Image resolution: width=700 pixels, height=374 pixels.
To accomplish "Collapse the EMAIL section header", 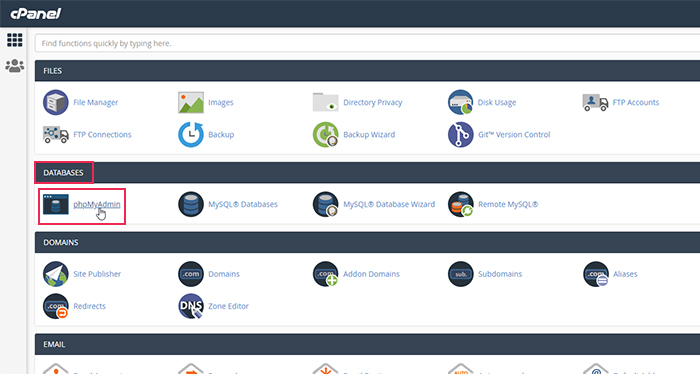I will point(367,344).
